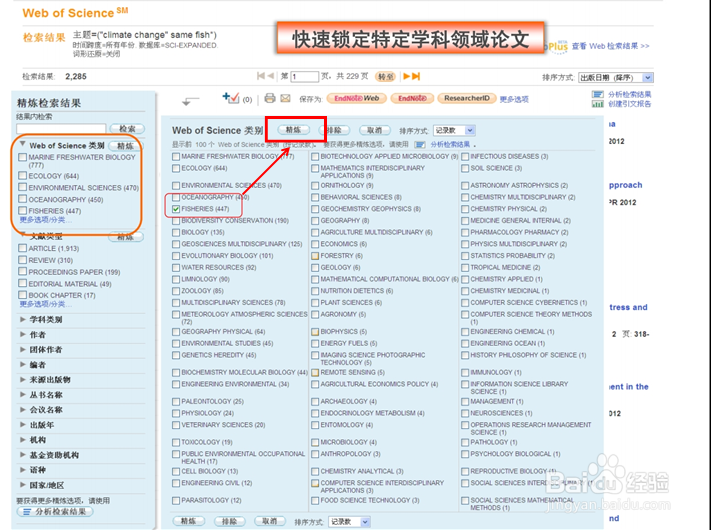Open 更多选项/分类 link under sidebar categories
The image size is (711, 530).
tap(45, 220)
